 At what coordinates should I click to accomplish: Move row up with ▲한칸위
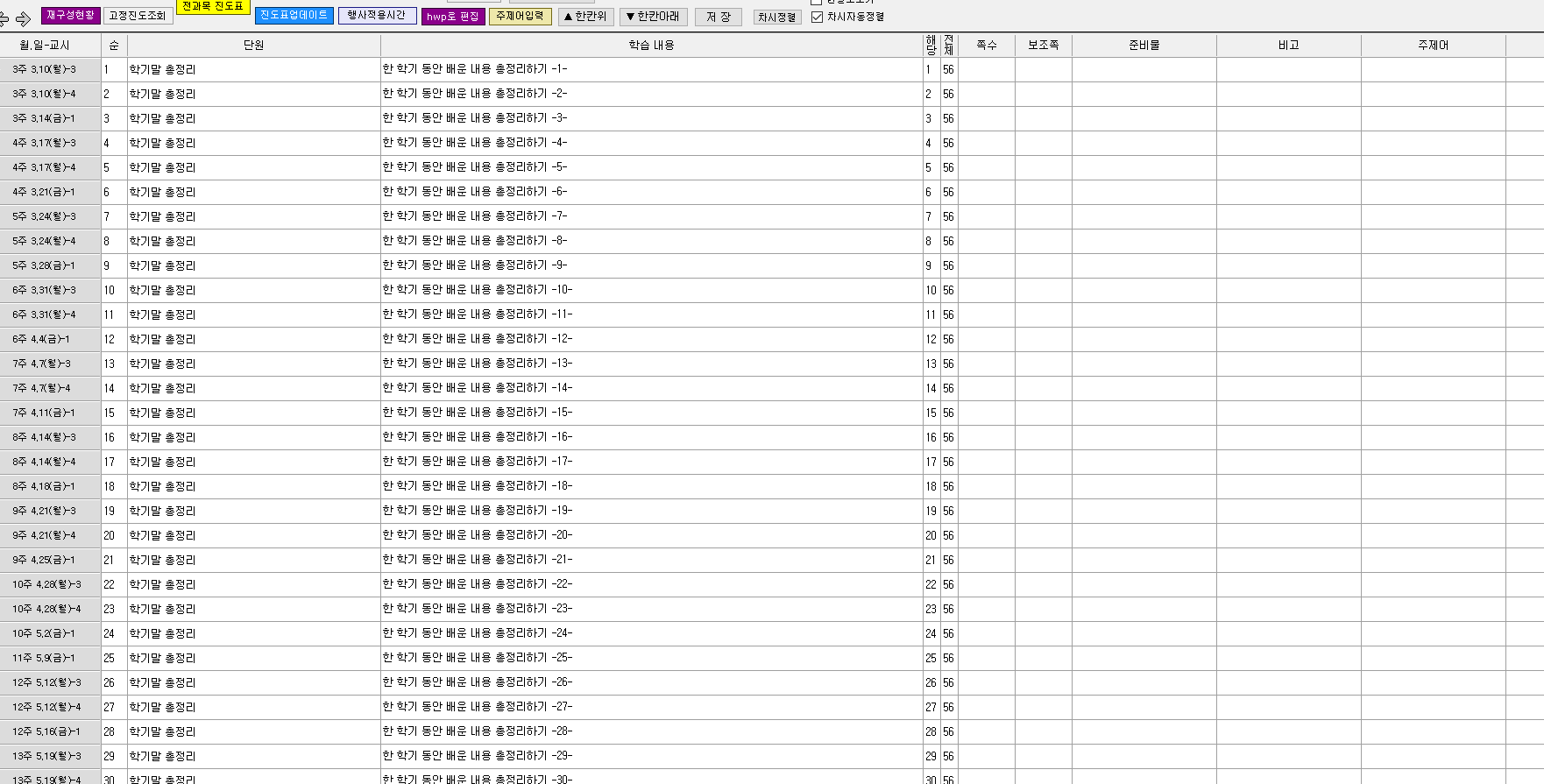pos(585,17)
